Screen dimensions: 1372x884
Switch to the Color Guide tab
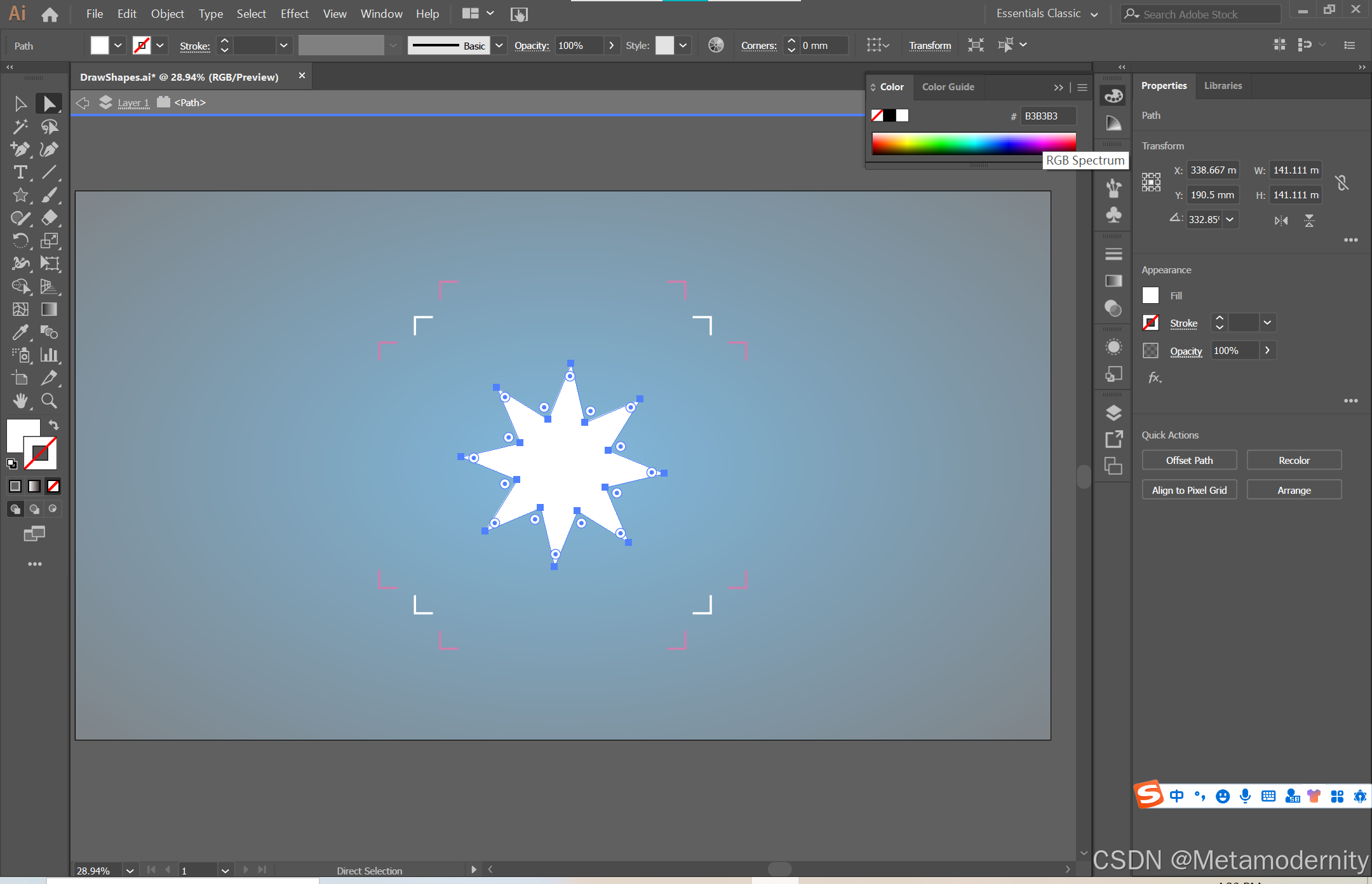click(948, 87)
